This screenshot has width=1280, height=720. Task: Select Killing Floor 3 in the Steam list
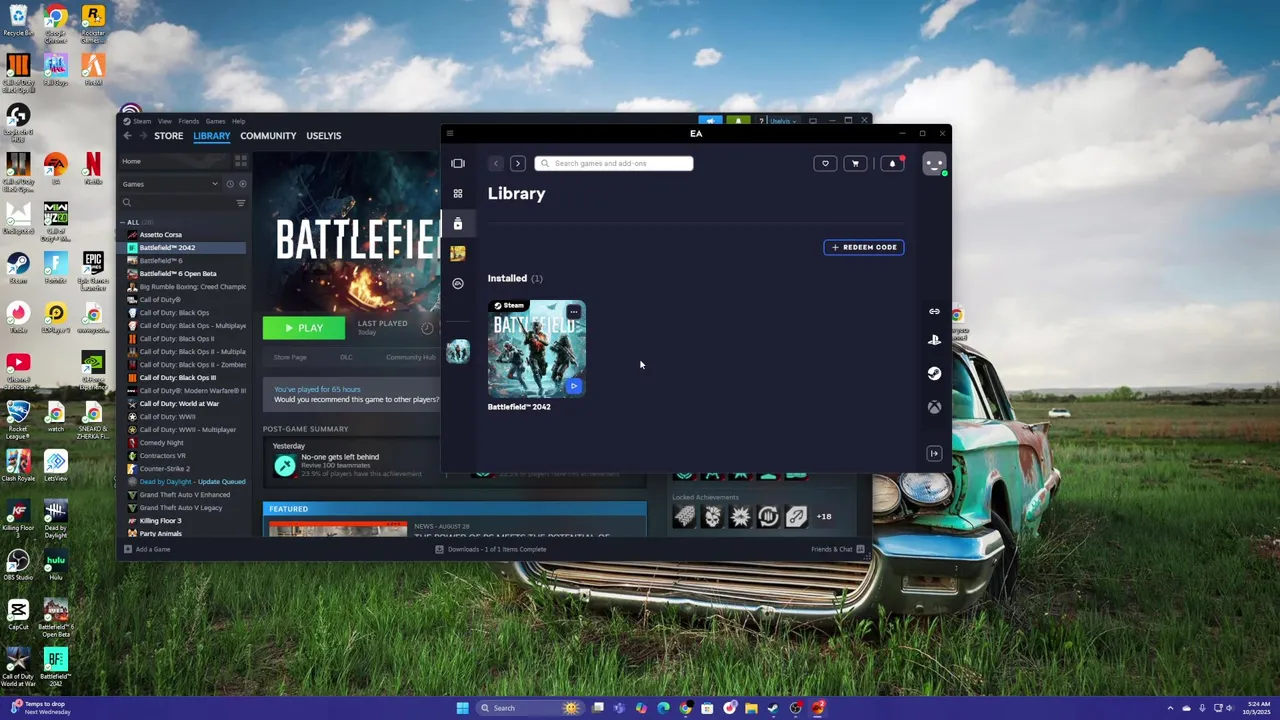160,521
